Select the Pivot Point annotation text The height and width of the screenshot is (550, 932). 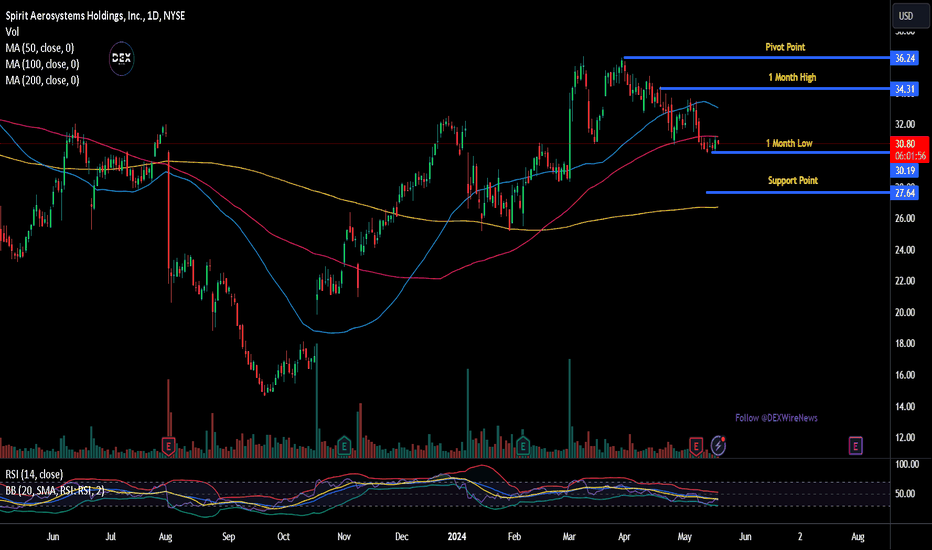click(785, 47)
